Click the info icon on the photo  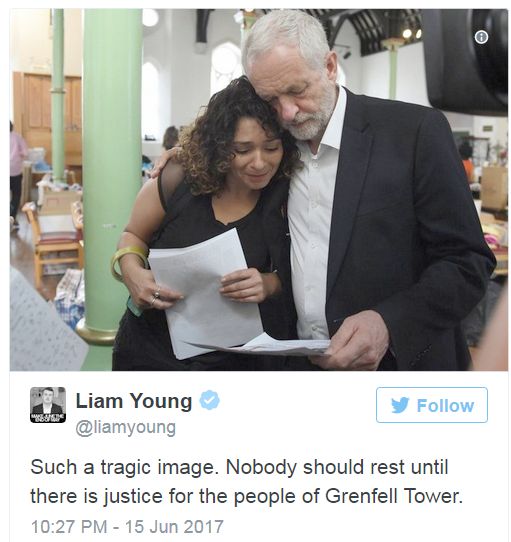481,37
